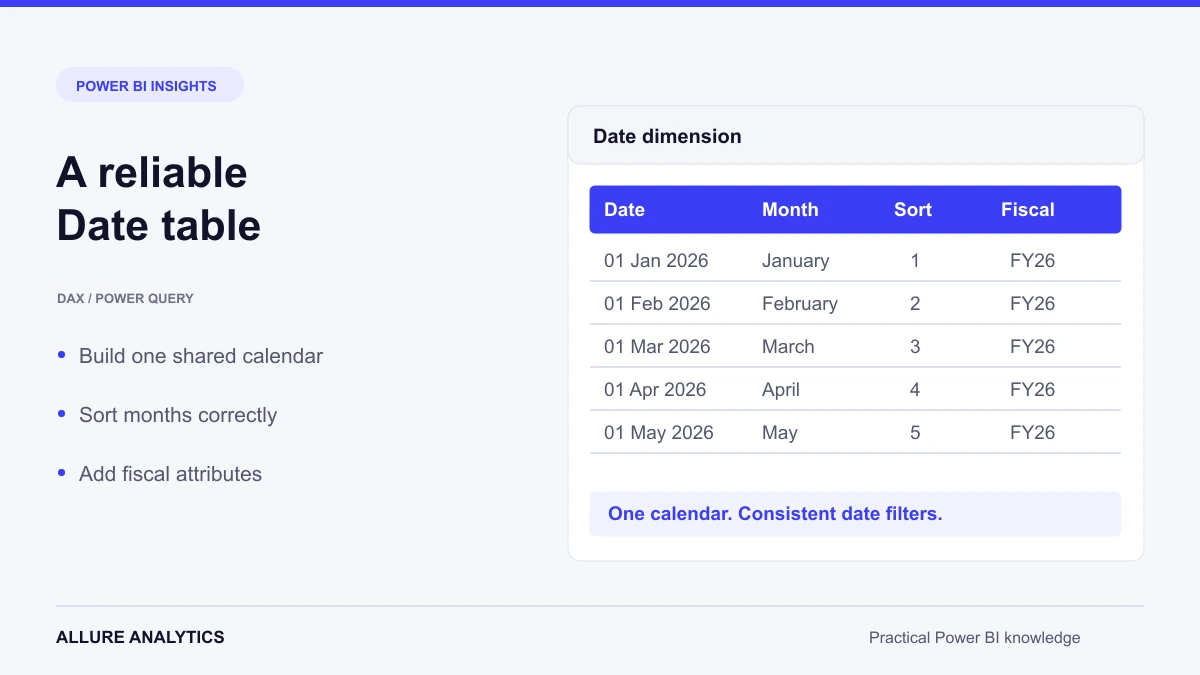The width and height of the screenshot is (1200, 675).
Task: Click the Fiscal column header
Action: [1028, 209]
